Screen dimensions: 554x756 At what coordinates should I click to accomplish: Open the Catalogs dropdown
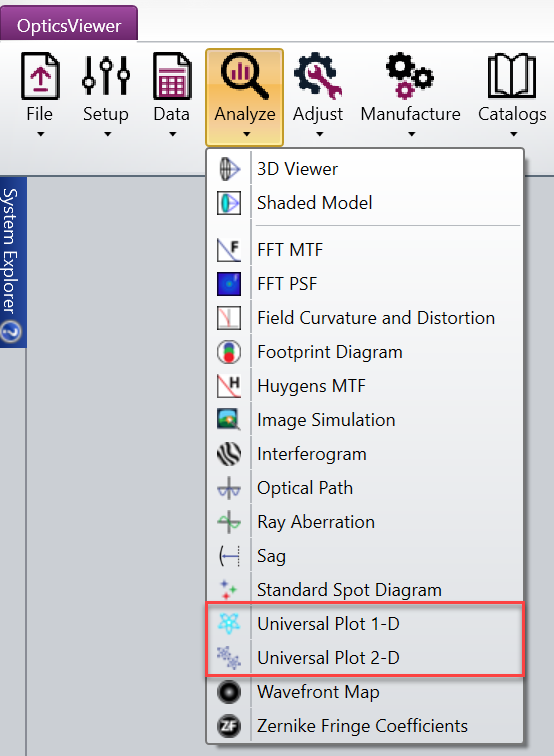coord(512,96)
